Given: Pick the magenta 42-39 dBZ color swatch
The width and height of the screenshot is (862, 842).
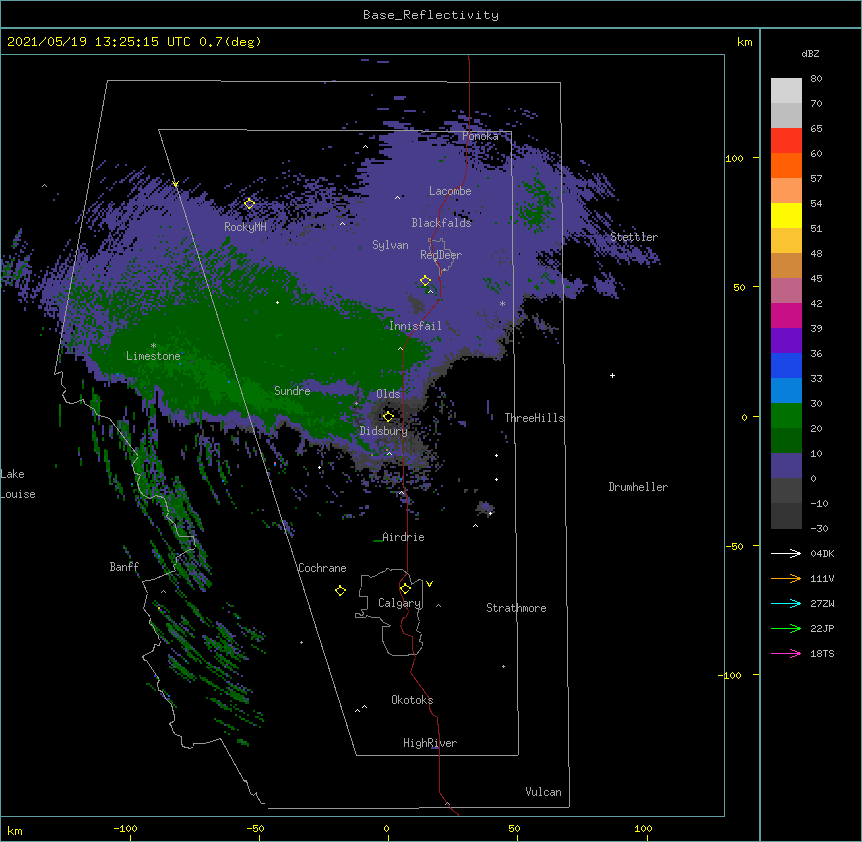Looking at the screenshot, I should (x=786, y=315).
